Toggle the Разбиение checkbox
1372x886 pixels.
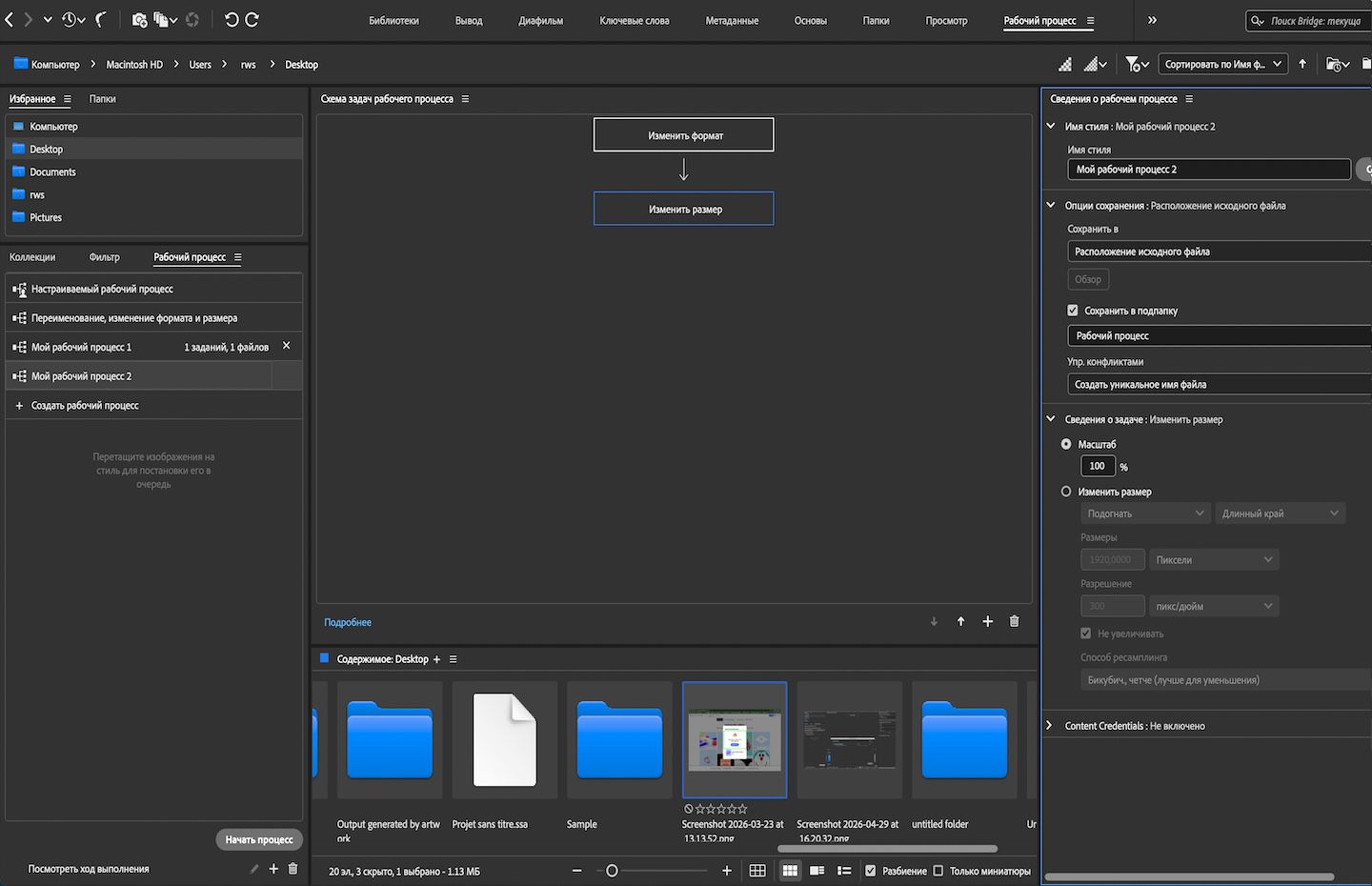pyautogui.click(x=870, y=871)
